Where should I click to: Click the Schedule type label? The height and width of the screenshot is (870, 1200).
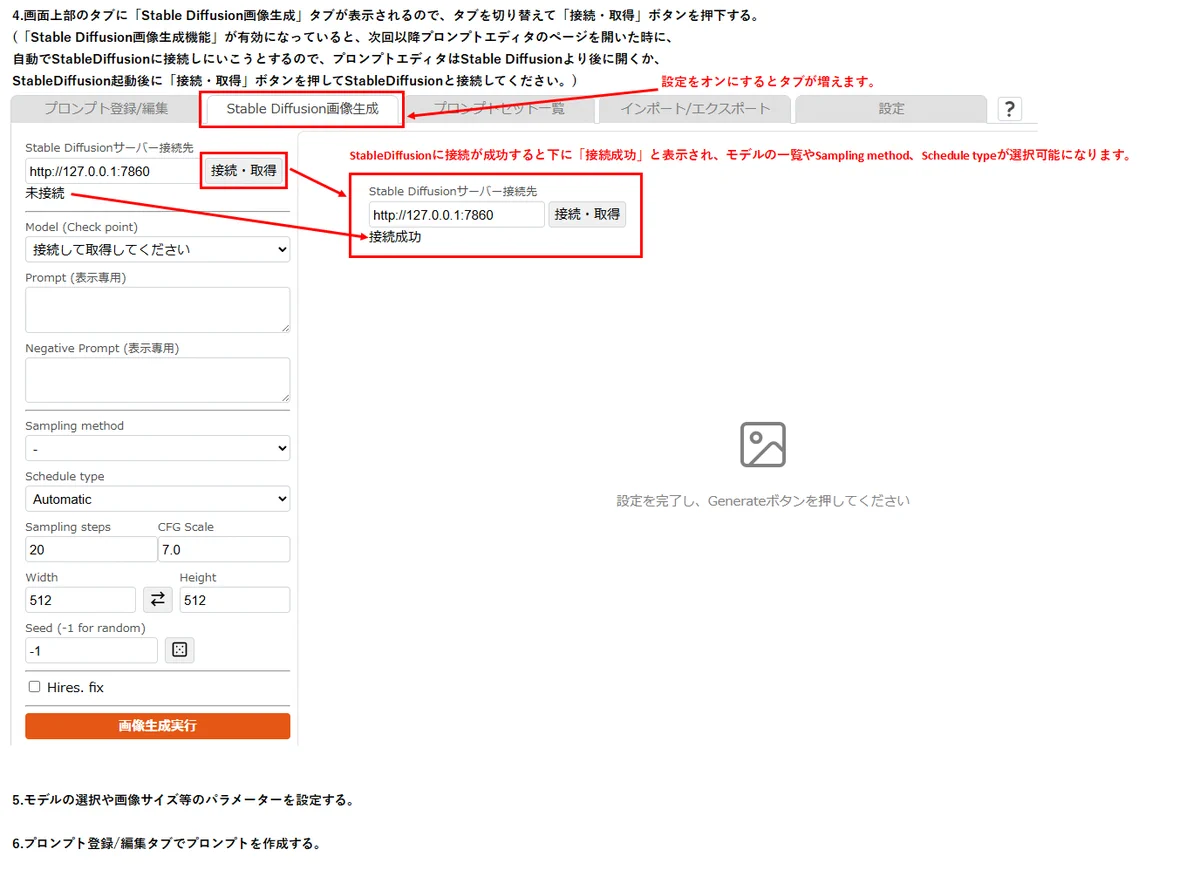coord(65,476)
